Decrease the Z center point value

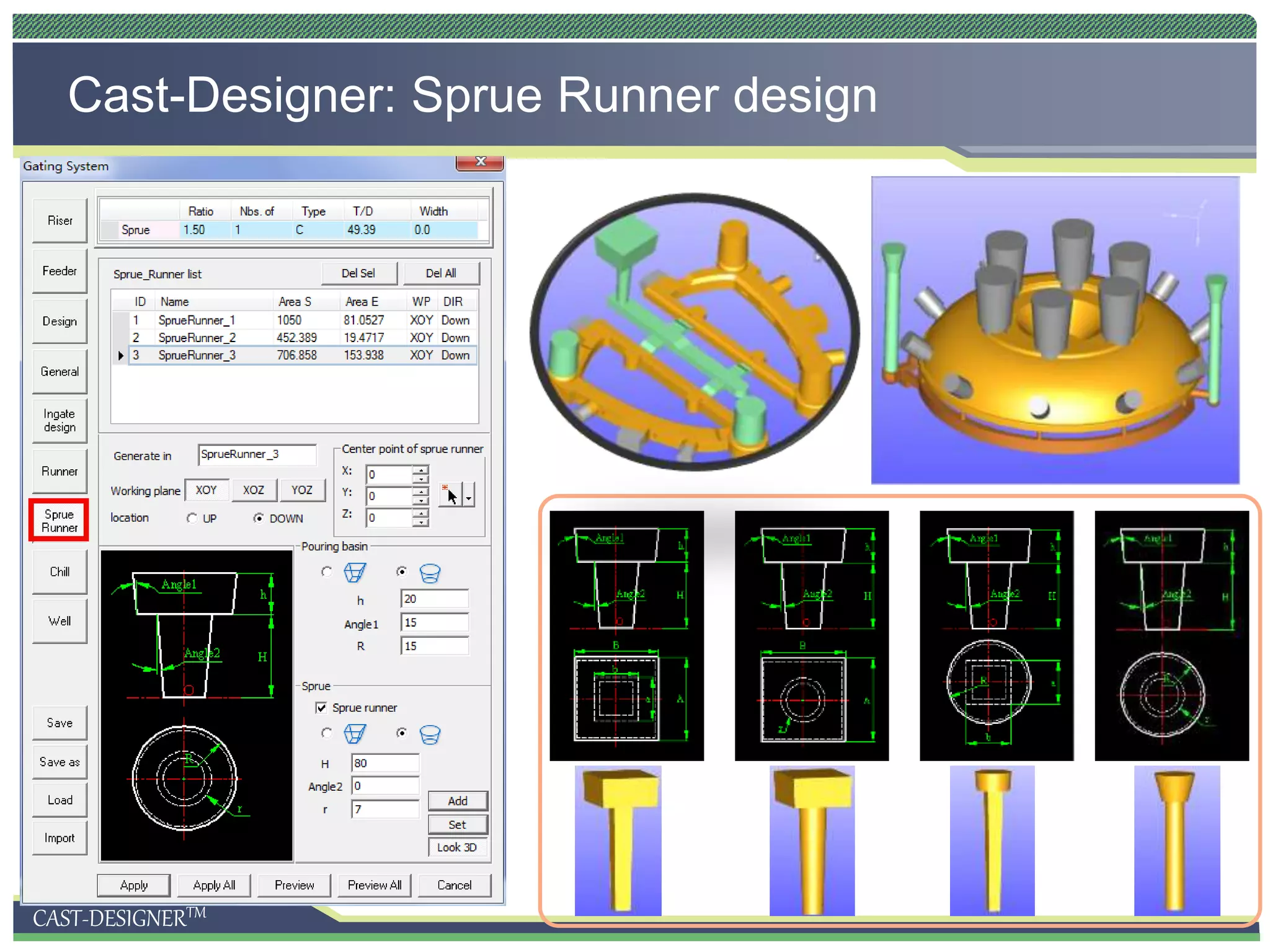(421, 522)
